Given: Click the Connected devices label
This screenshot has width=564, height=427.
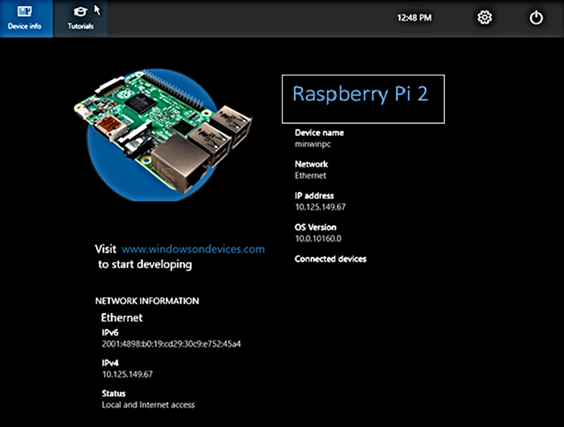Looking at the screenshot, I should (331, 259).
